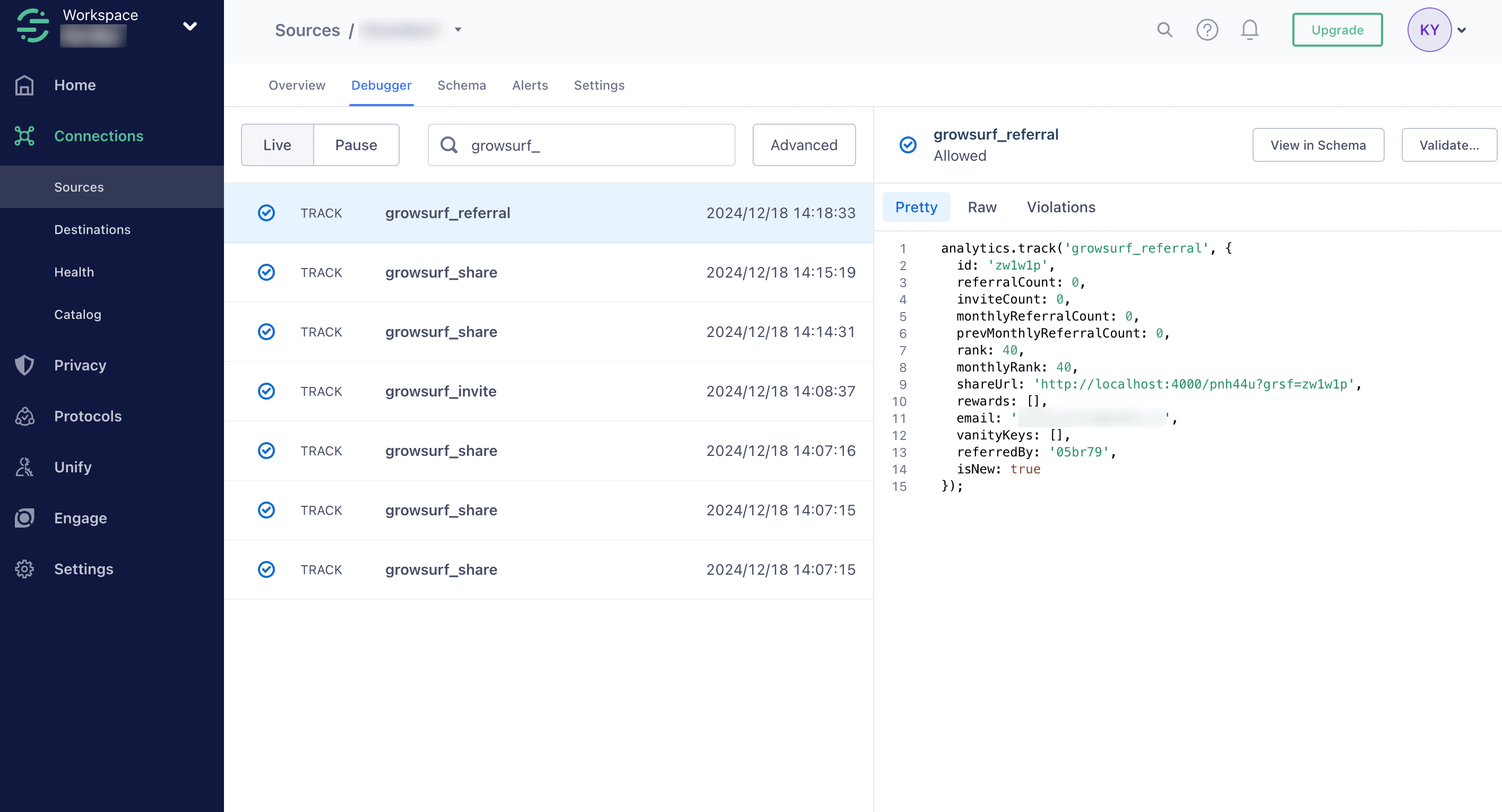Switch the debugger to Pause mode
Viewport: 1502px width, 812px height.
(356, 144)
